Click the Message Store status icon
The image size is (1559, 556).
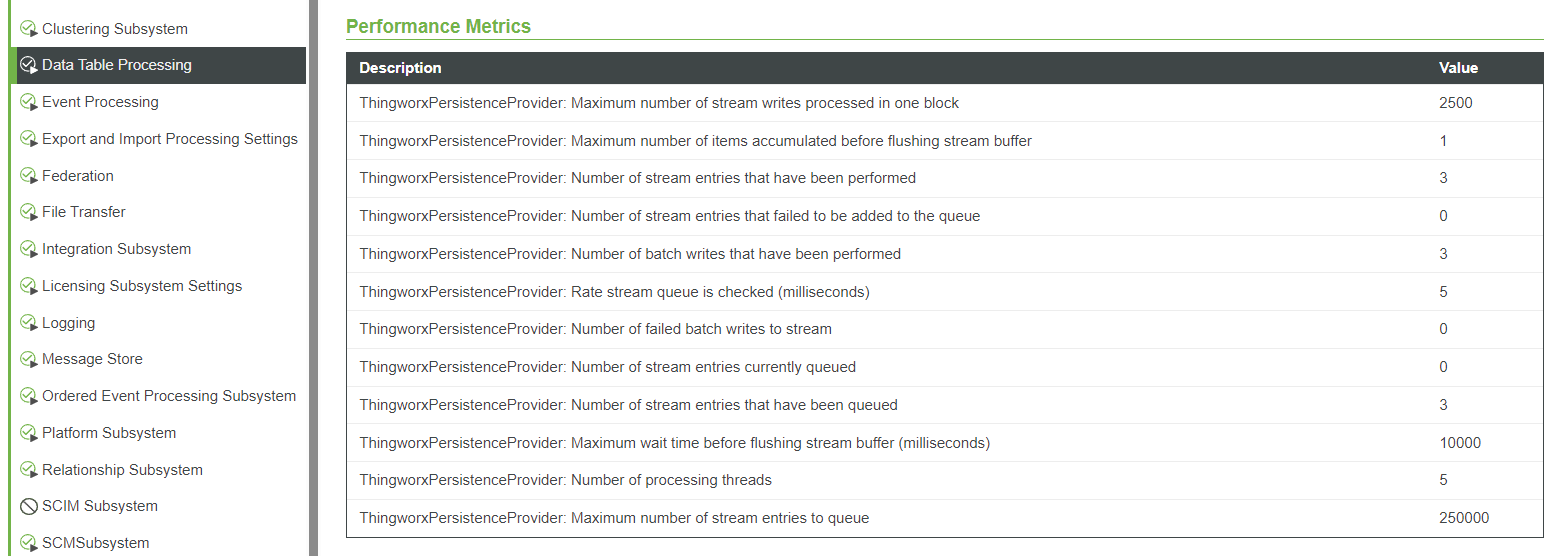click(x=29, y=359)
